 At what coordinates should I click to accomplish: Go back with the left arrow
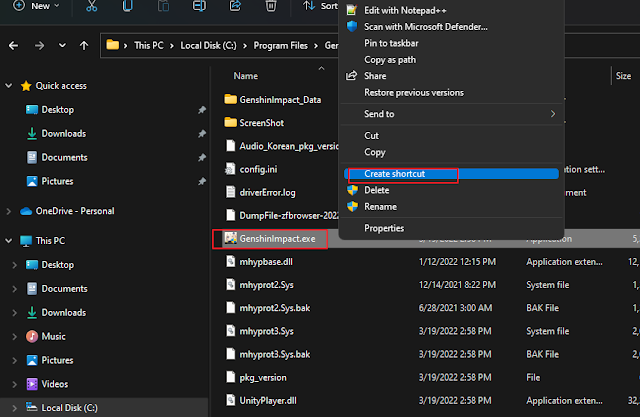tap(13, 46)
